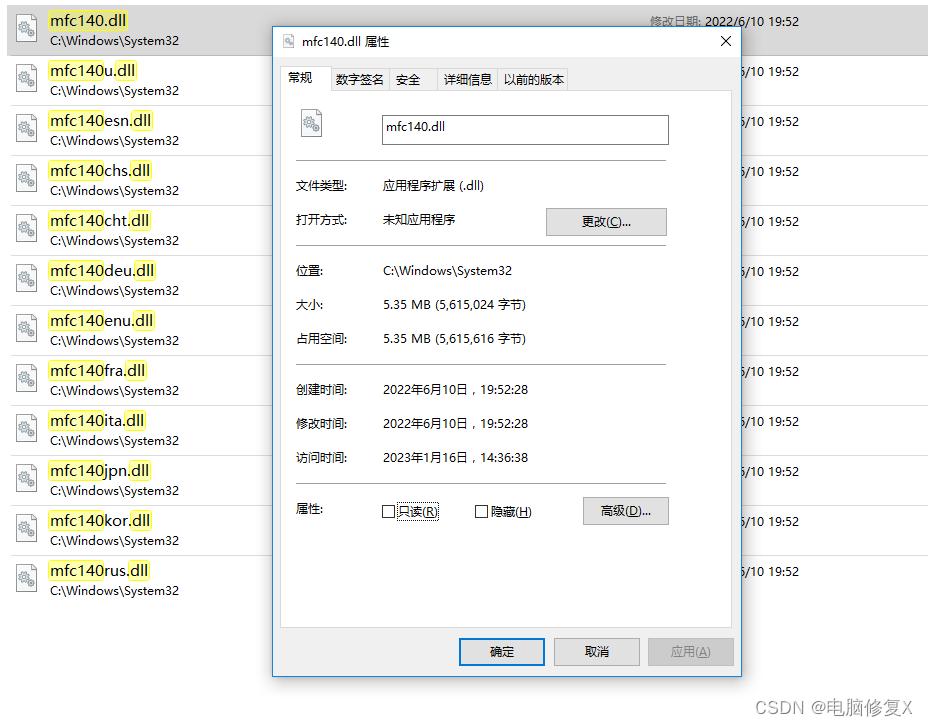Select mfc140u.dll file name in list
This screenshot has height=726, width=928.
[x=92, y=70]
